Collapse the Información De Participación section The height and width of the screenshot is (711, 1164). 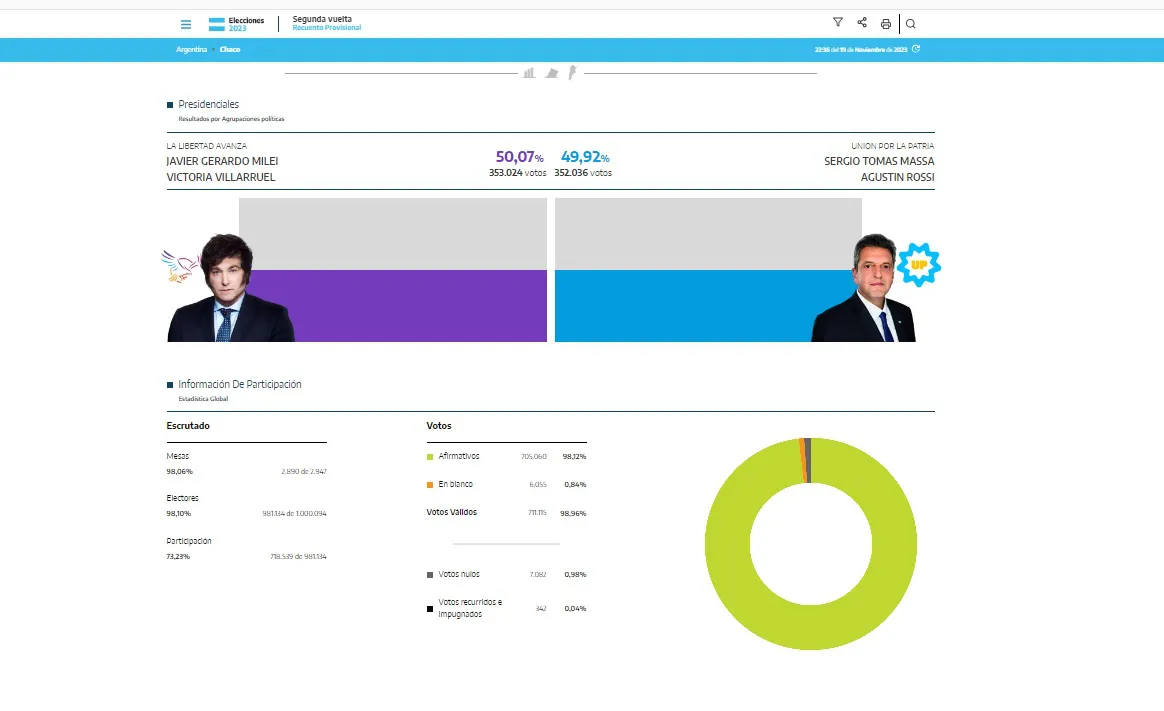[x=168, y=383]
